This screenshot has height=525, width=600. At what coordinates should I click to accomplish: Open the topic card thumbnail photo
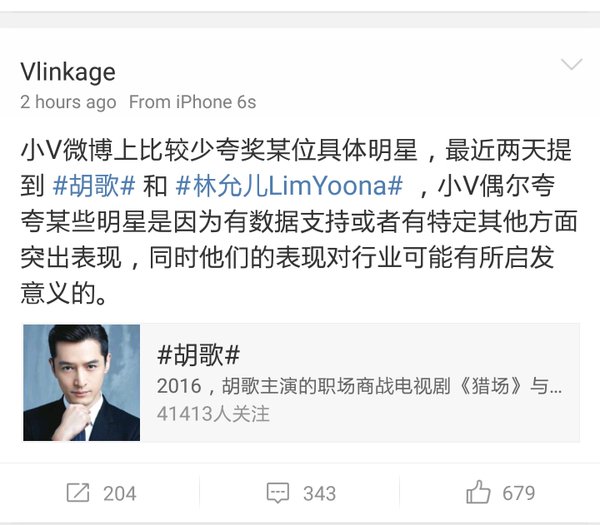82,383
